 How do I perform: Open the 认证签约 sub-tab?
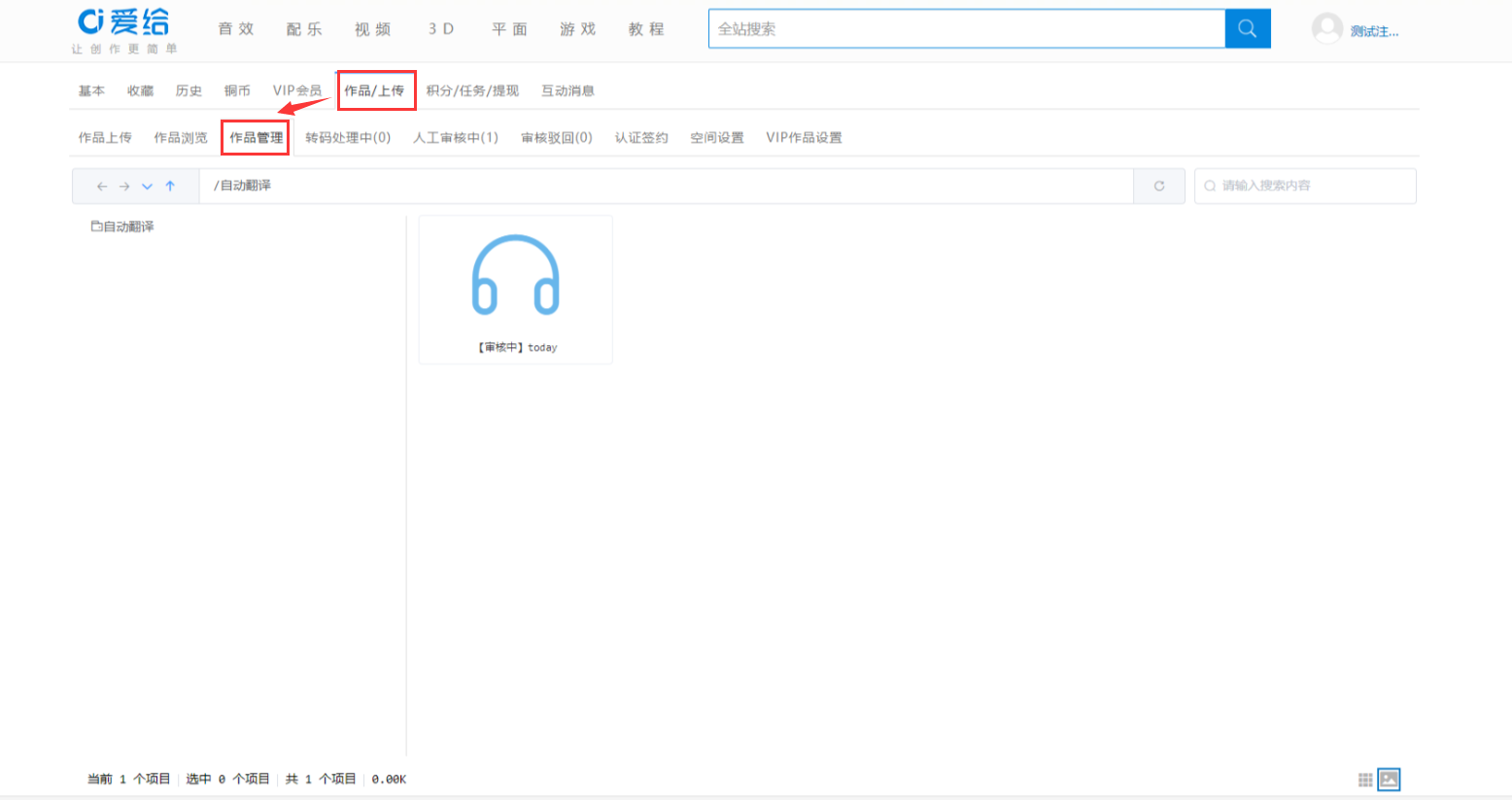click(x=641, y=138)
